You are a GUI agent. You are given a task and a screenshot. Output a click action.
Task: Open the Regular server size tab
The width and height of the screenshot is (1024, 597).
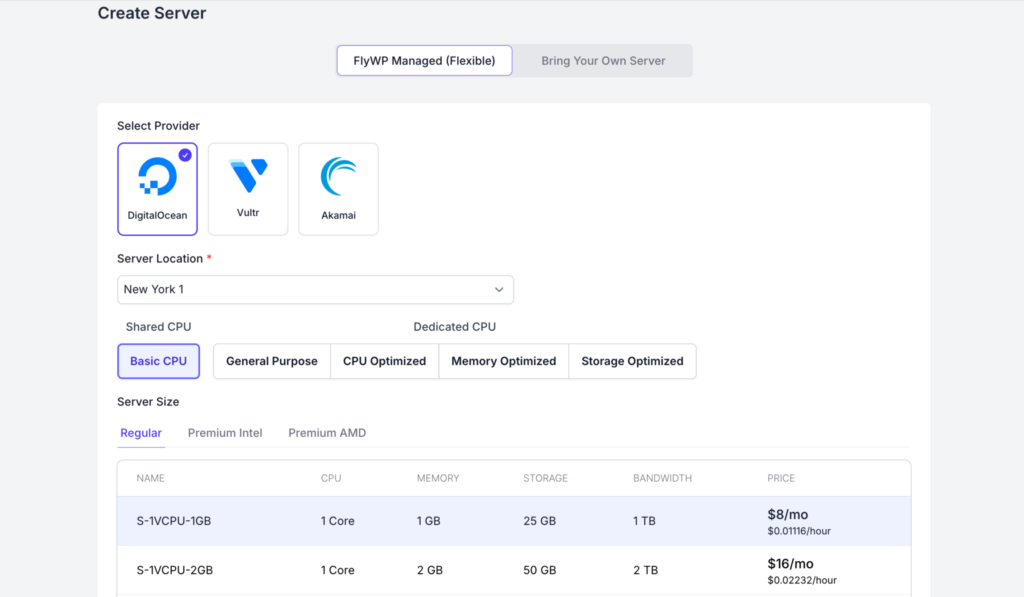coord(141,433)
